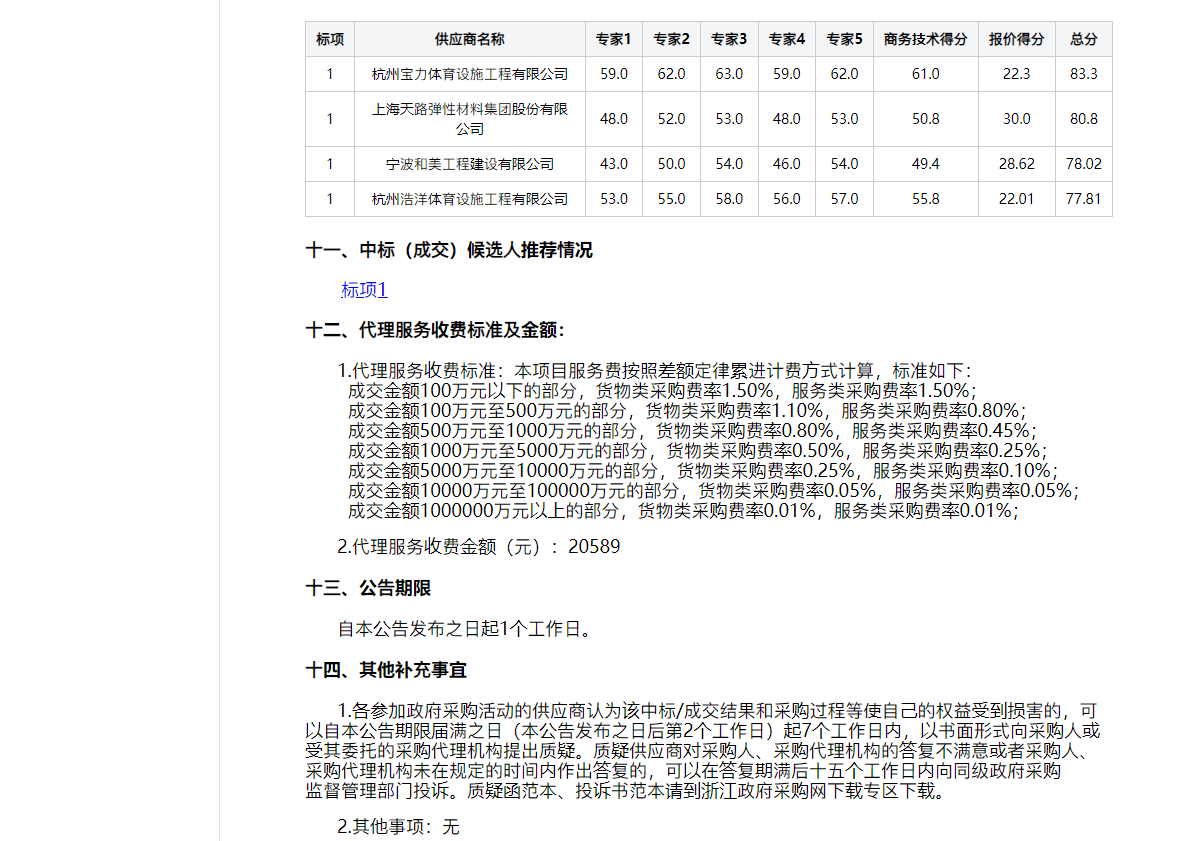Select the 杭州宝力体育设施工程有限公司 supplier cell
1198x841 pixels.
tap(469, 74)
